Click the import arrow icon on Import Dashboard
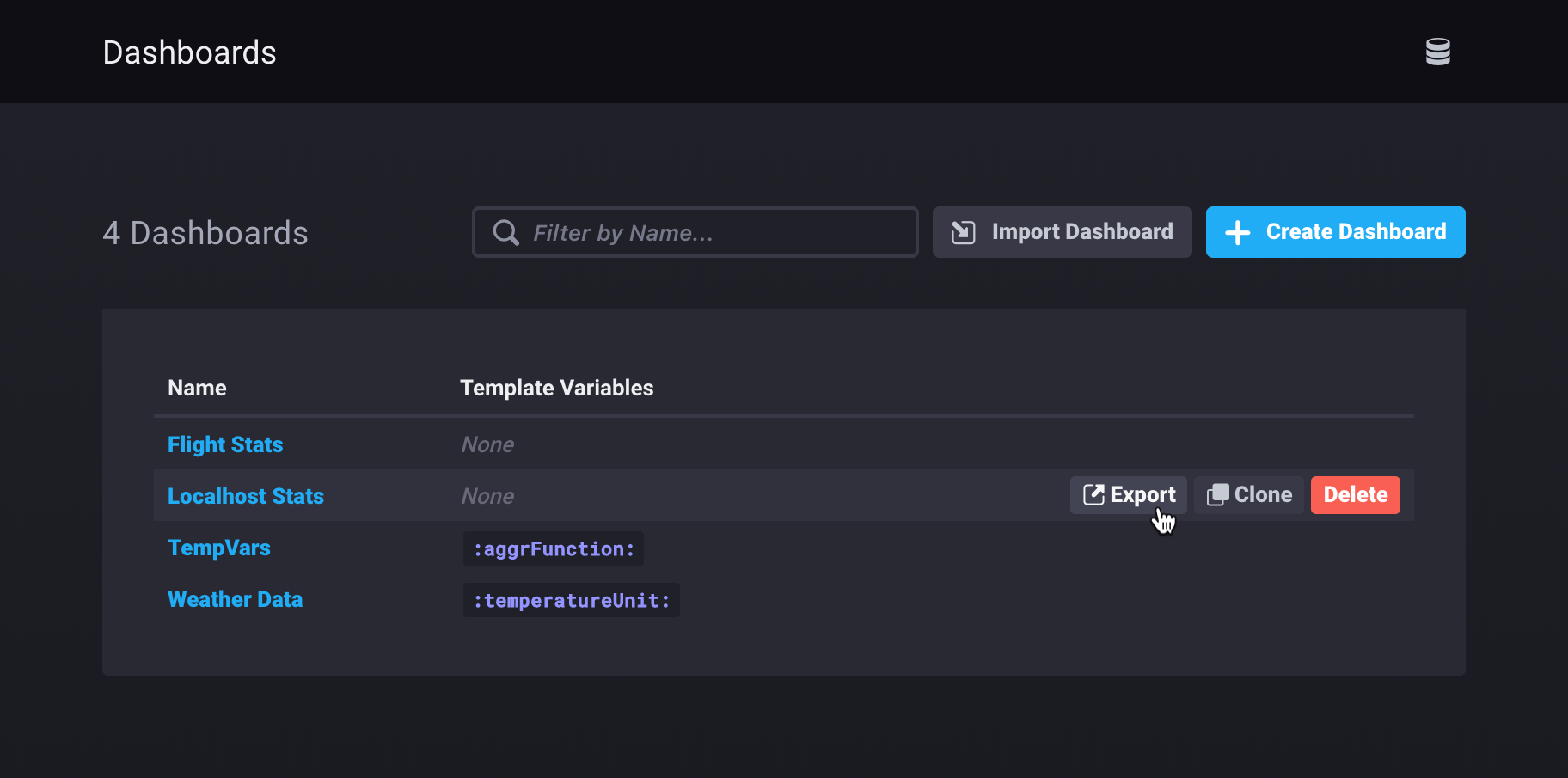This screenshot has height=778, width=1568. (x=963, y=231)
